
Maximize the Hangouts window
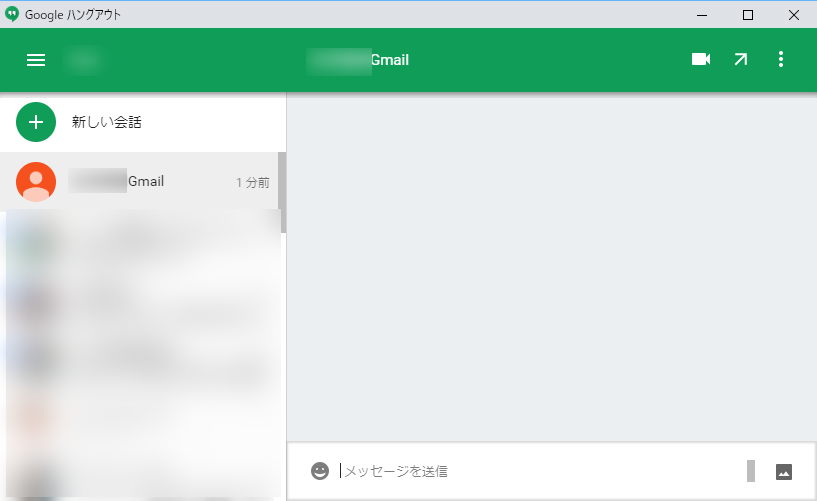pyautogui.click(x=748, y=15)
